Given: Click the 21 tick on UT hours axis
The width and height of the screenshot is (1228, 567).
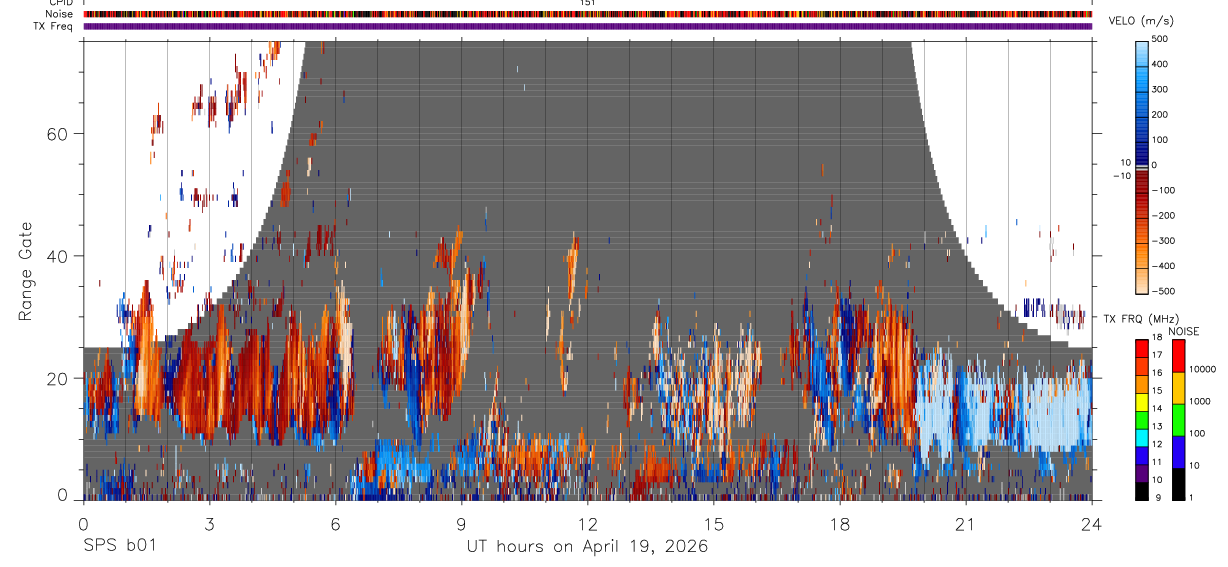Looking at the screenshot, I should point(966,523).
